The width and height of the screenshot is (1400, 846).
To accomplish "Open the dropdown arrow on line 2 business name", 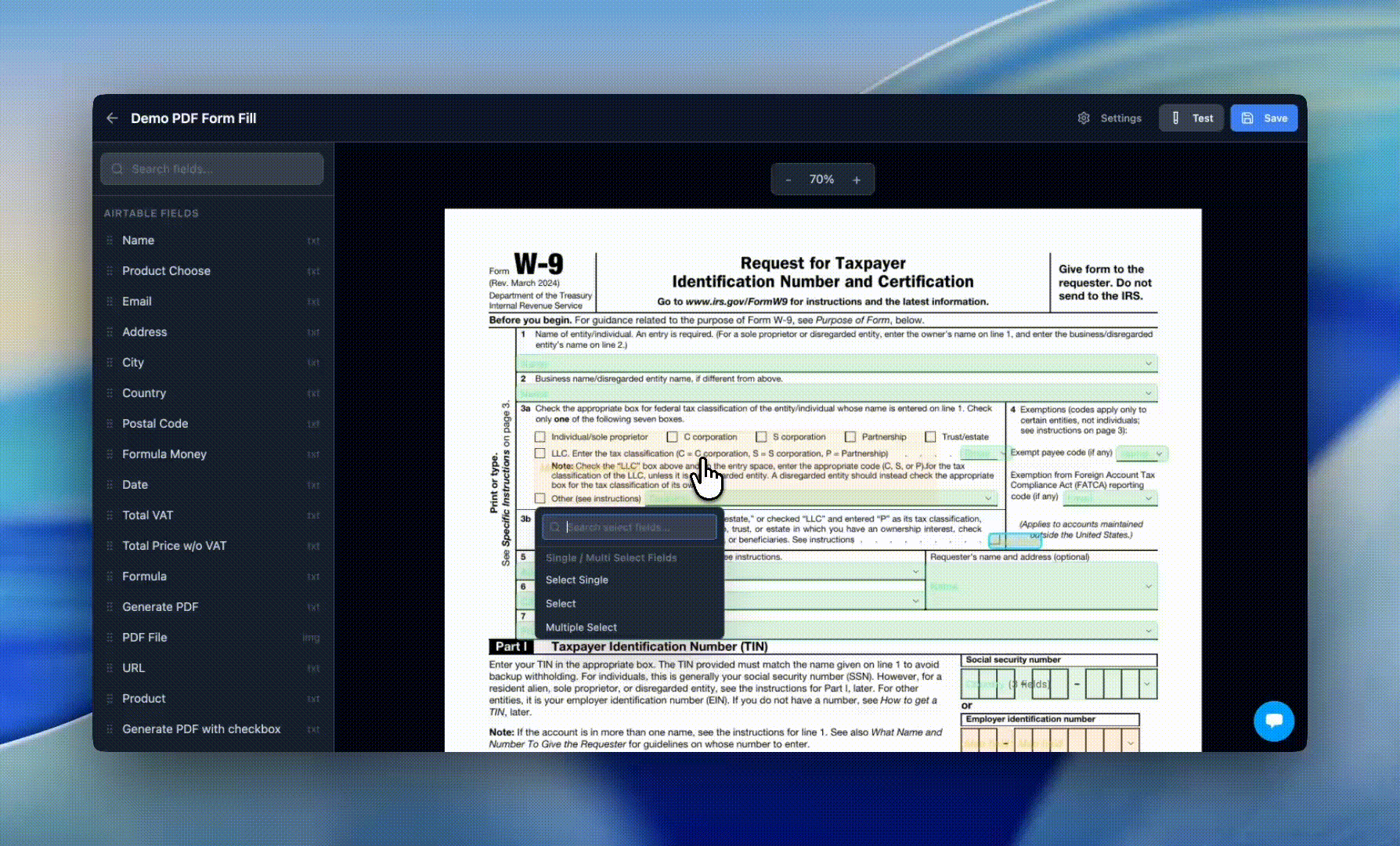I will pos(1149,393).
